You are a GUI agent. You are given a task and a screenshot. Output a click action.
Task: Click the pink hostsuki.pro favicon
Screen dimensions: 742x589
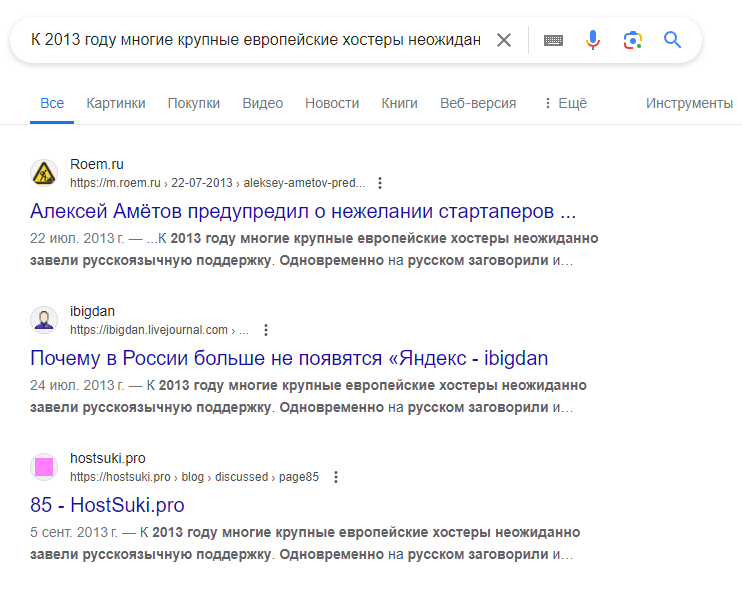[44, 467]
